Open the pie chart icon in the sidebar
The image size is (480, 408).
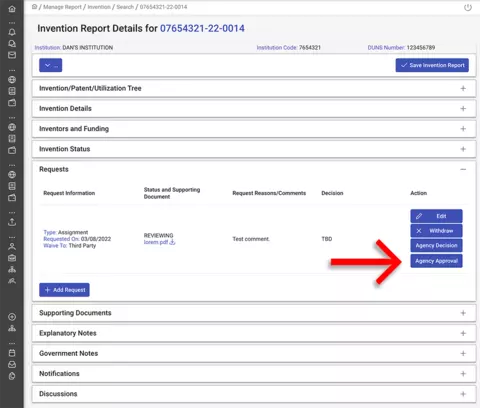click(x=12, y=376)
